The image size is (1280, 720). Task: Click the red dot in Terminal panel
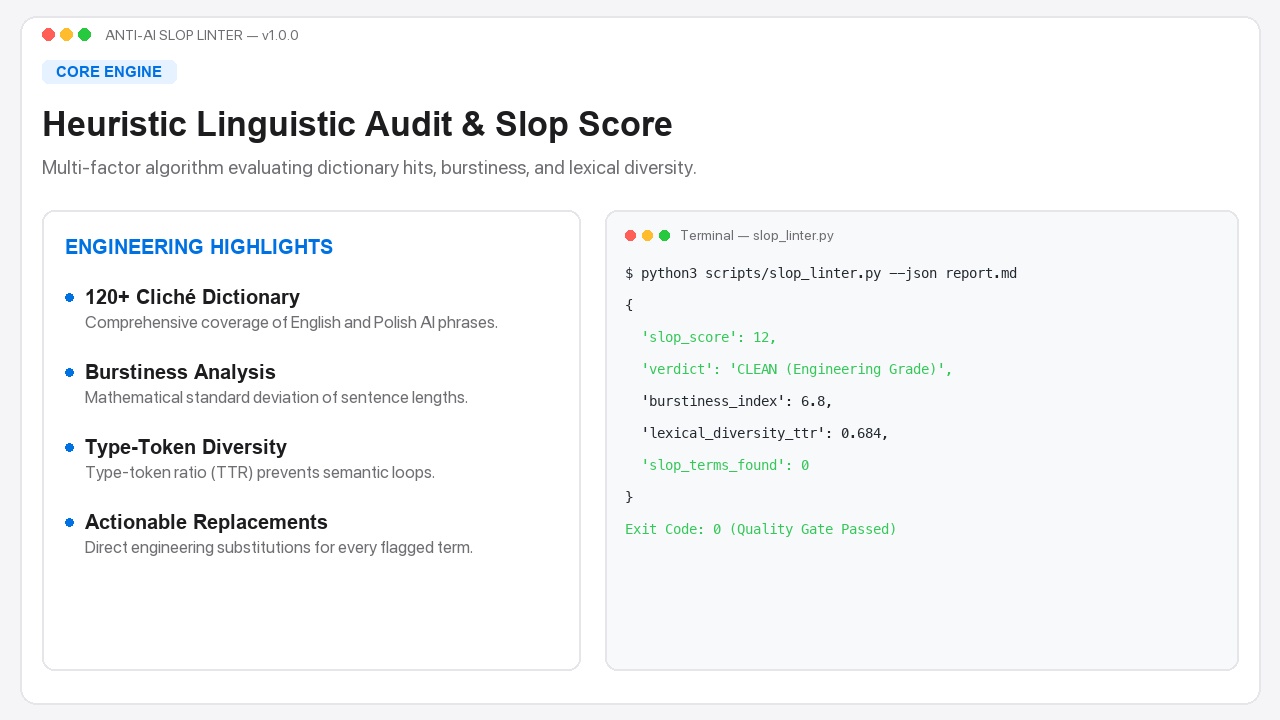(x=630, y=236)
